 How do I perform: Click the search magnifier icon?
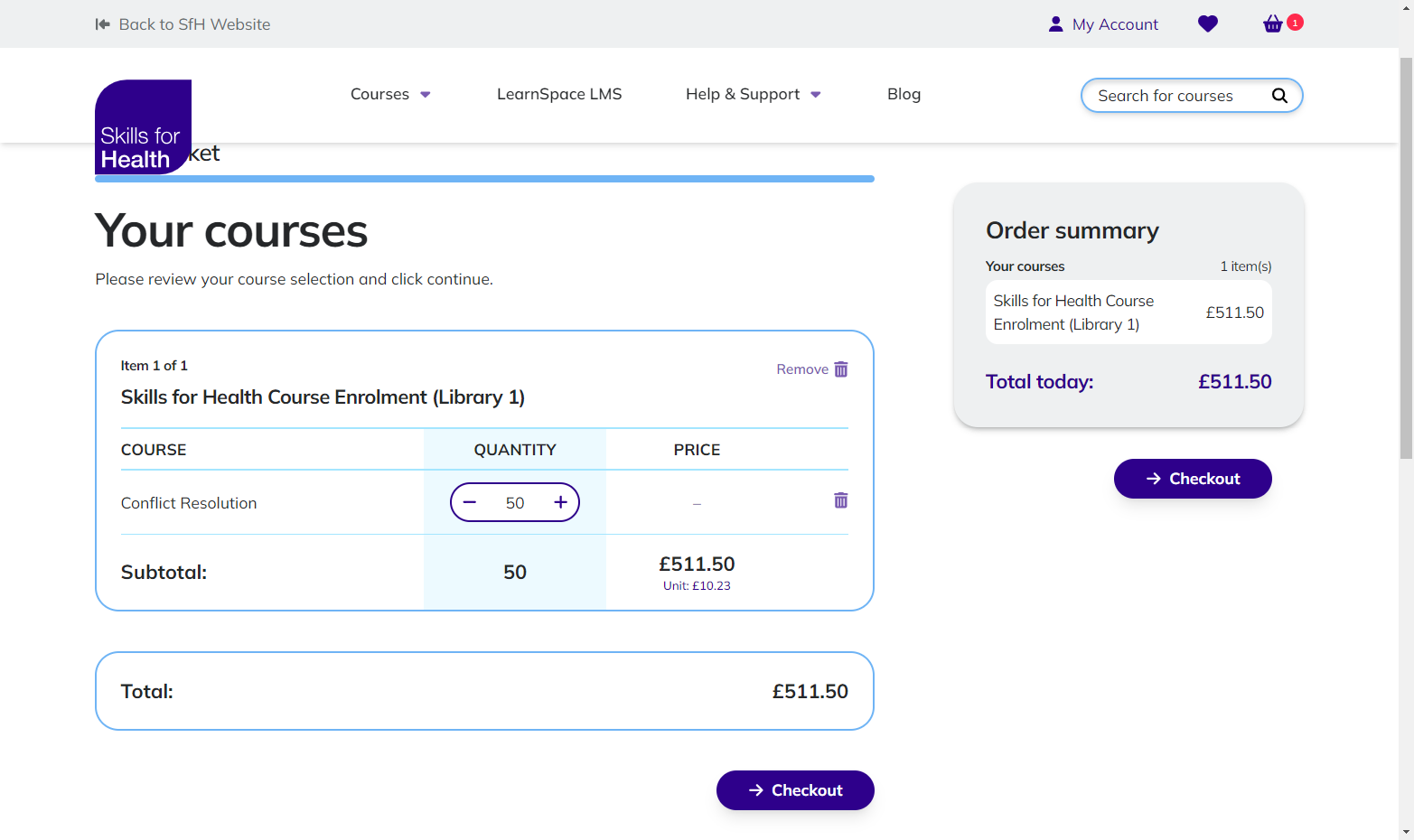click(x=1279, y=96)
